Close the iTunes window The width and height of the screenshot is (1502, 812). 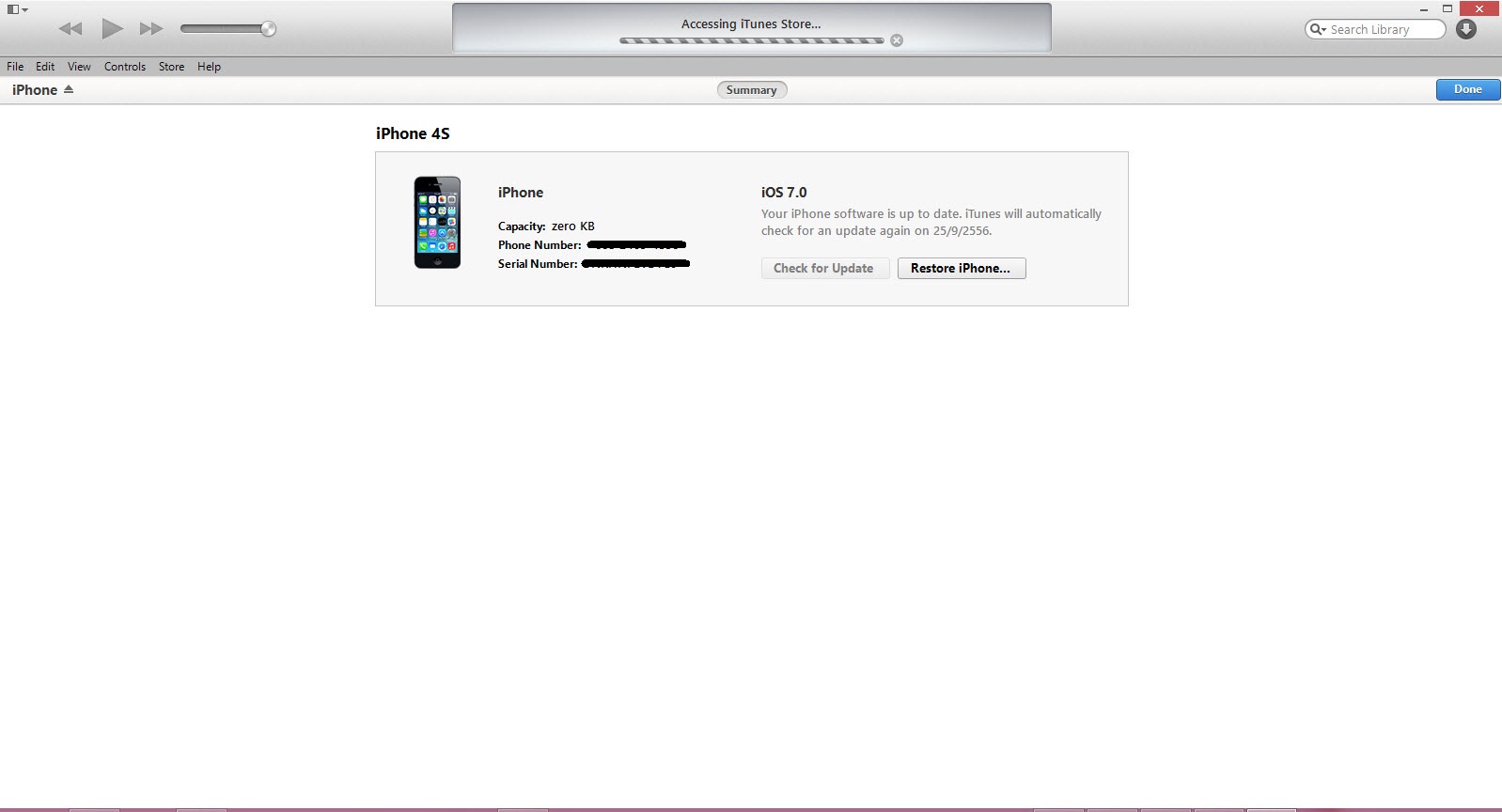1479,8
